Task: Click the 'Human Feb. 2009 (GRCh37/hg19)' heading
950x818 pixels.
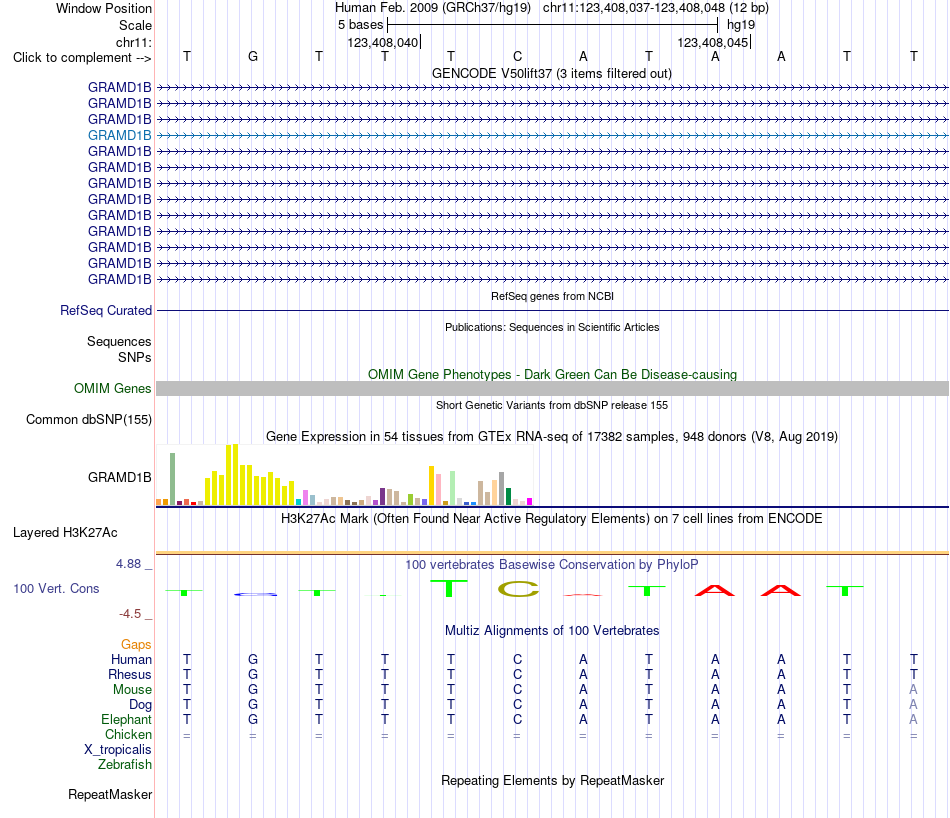Action: point(433,8)
